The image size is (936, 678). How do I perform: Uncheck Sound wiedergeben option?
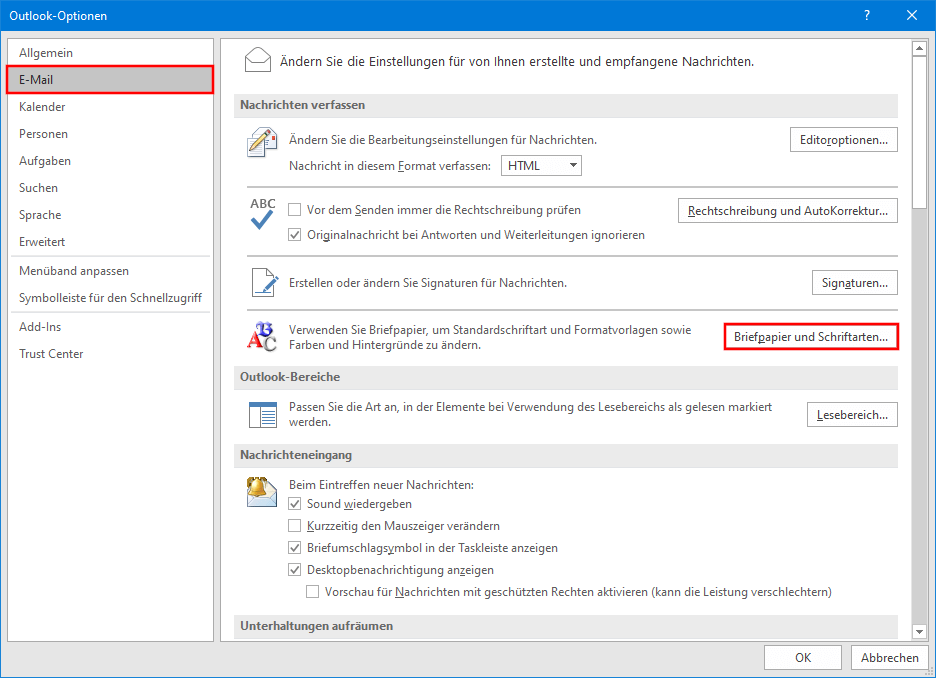(294, 504)
